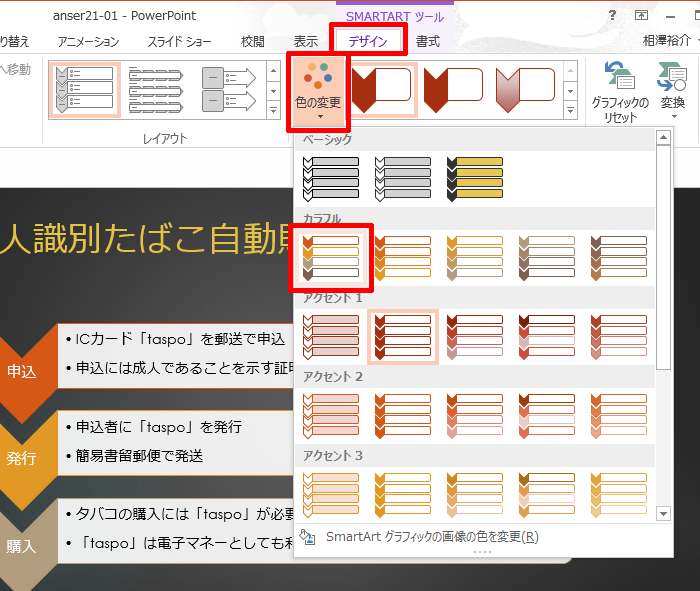
Task: Choose fifth カラフル brown range option
Action: 618,258
